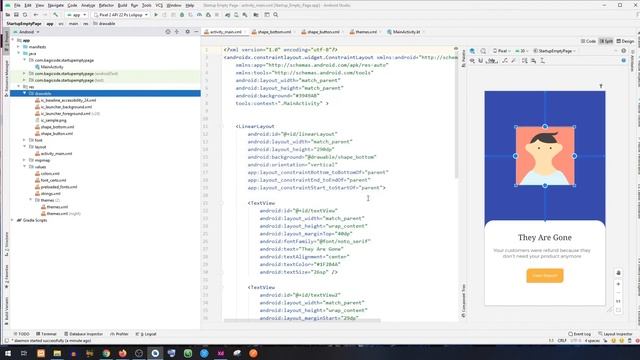Image resolution: width=640 pixels, height=360 pixels.
Task: Click the Design Surface layers icon in preview
Action: coord(472,51)
